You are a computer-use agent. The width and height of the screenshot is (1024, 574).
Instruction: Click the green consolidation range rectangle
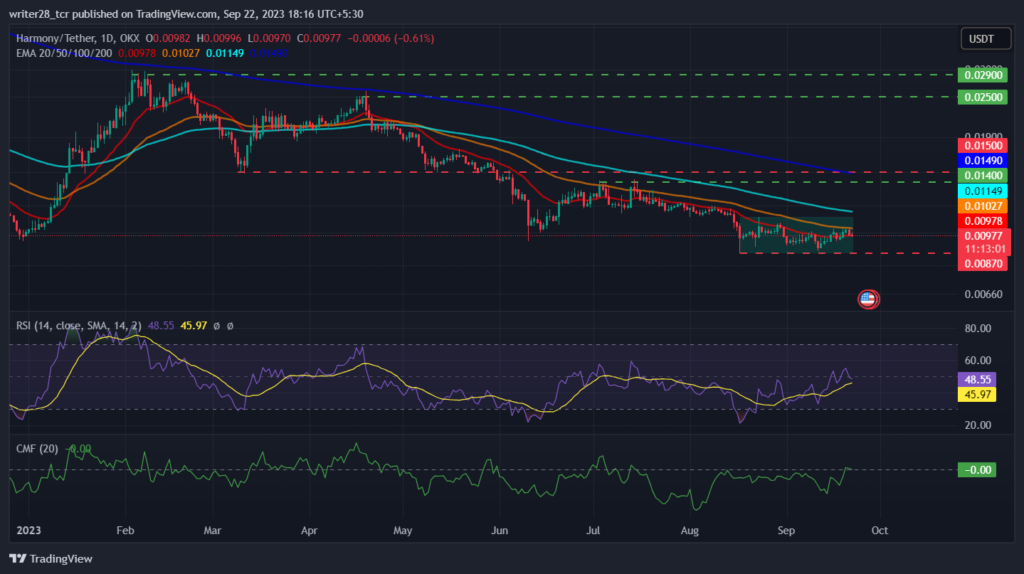[x=796, y=235]
